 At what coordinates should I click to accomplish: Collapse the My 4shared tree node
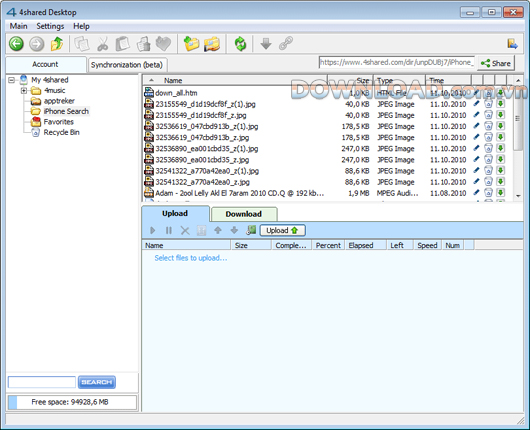[x=11, y=80]
